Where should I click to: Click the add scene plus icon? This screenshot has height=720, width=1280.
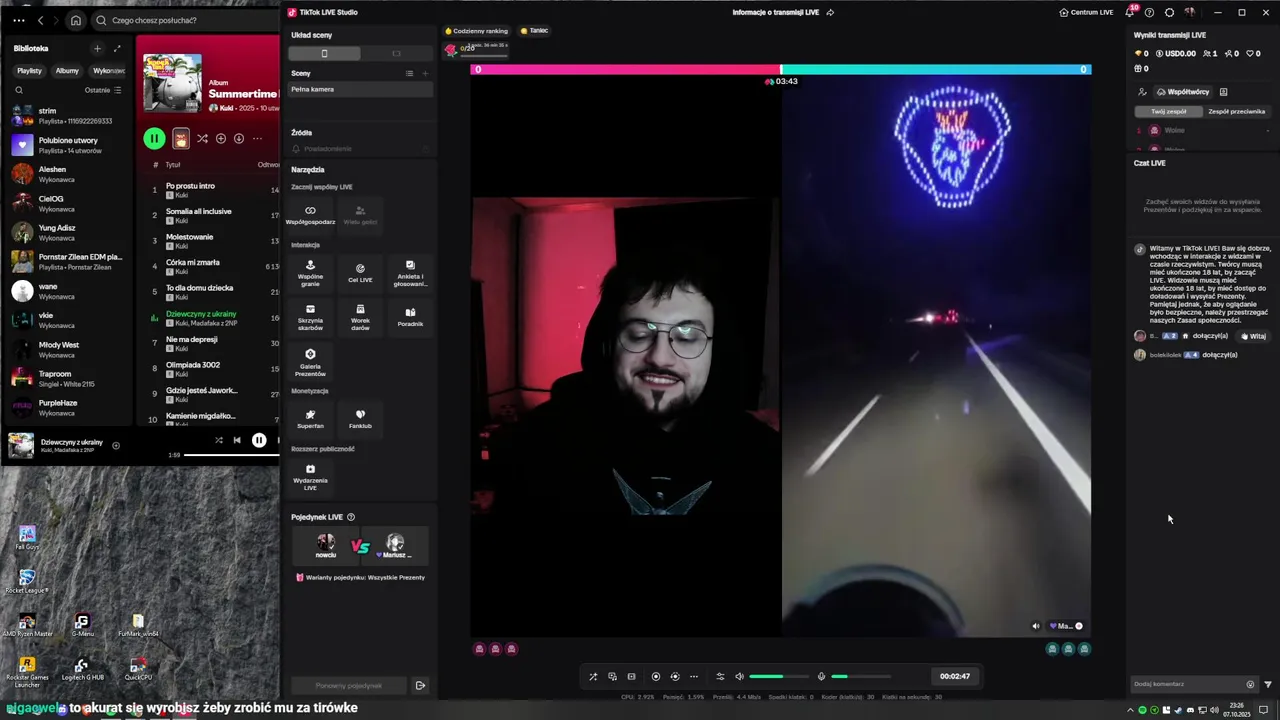click(x=425, y=73)
